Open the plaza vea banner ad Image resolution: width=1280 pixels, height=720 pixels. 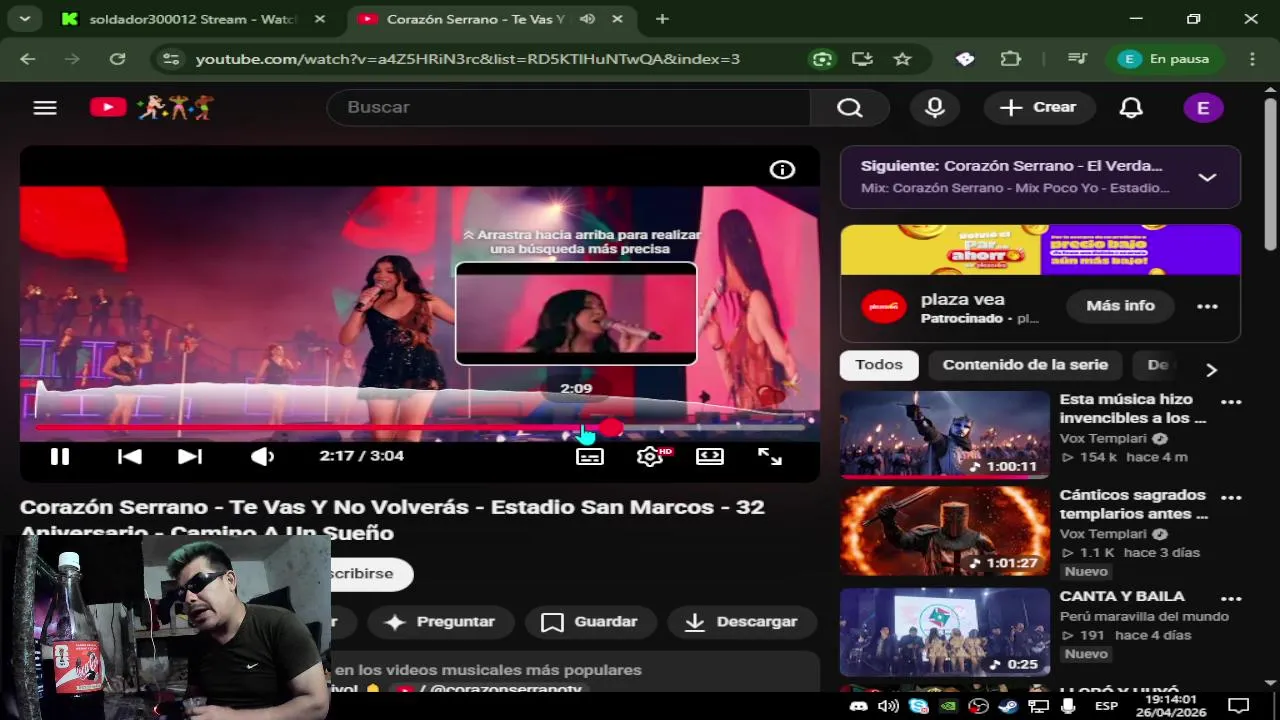tap(1040, 250)
